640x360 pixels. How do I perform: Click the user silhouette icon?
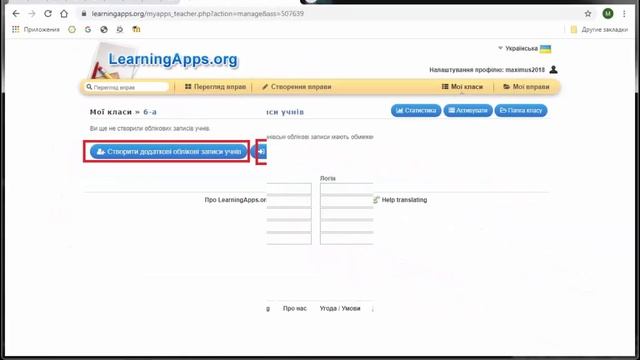pos(553,70)
